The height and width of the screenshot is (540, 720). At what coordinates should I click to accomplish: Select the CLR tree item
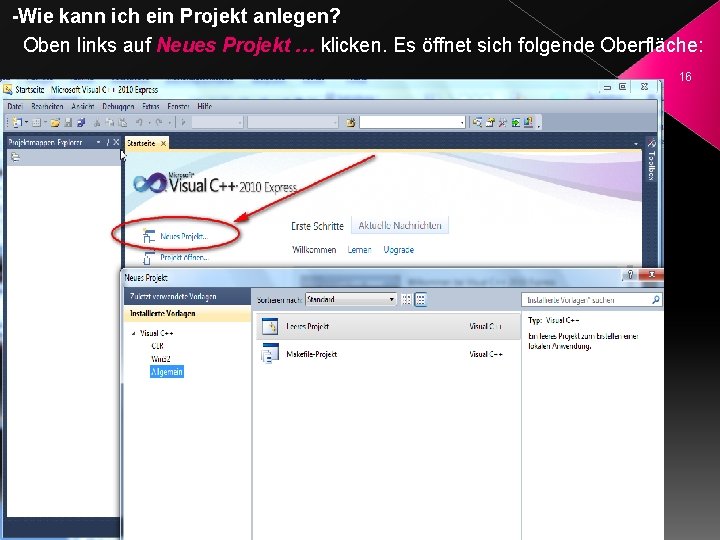point(157,346)
